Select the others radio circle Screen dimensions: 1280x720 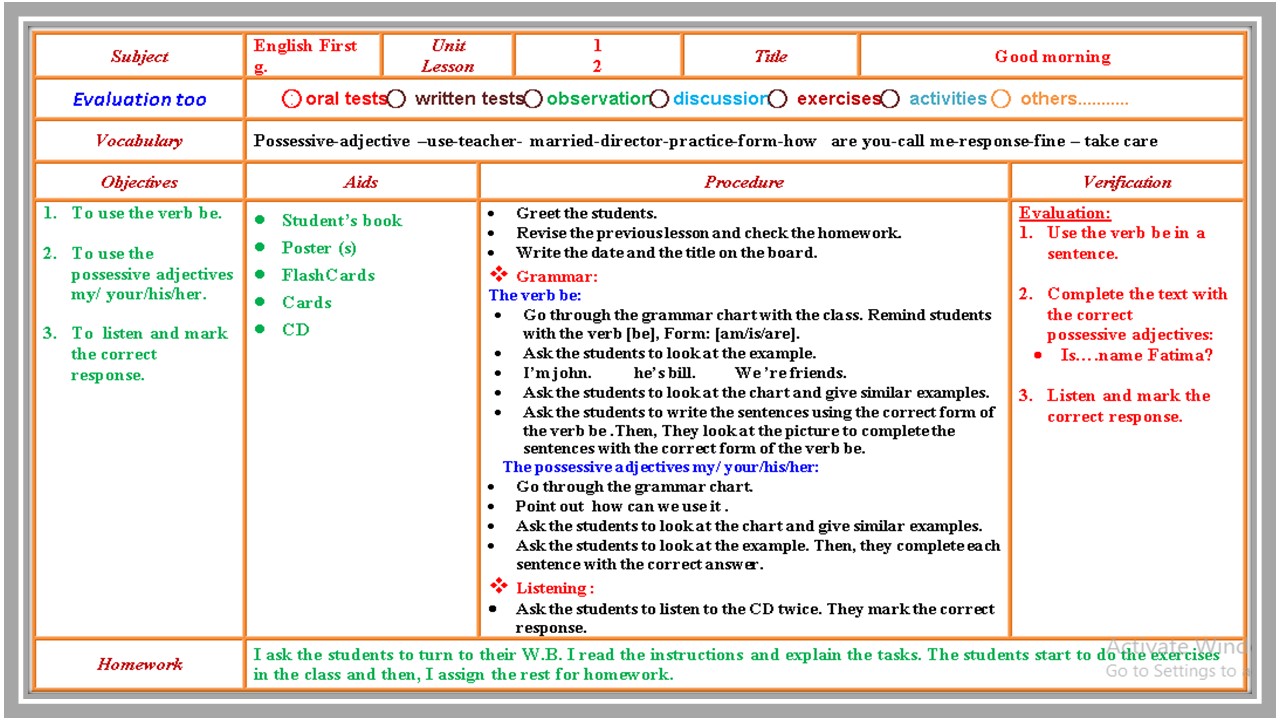1001,99
